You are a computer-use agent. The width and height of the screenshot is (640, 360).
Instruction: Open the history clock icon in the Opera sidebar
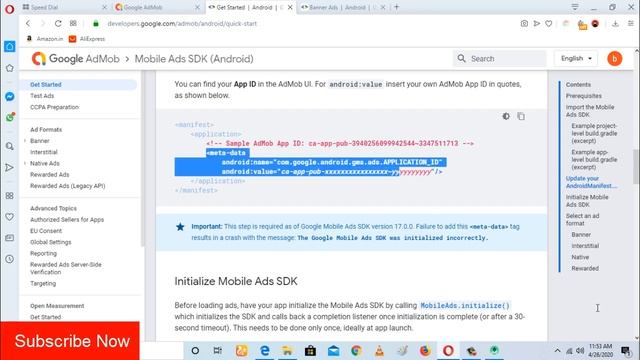pos(10,259)
